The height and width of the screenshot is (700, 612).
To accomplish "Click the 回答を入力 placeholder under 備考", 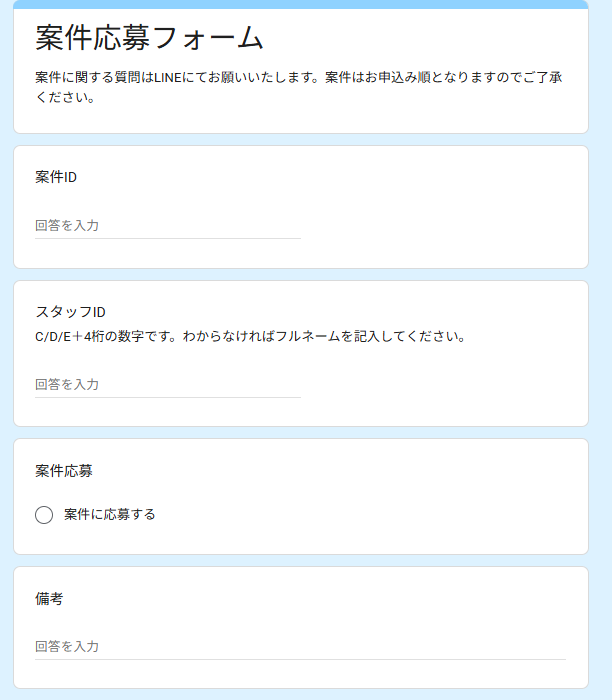I will click(x=67, y=647).
